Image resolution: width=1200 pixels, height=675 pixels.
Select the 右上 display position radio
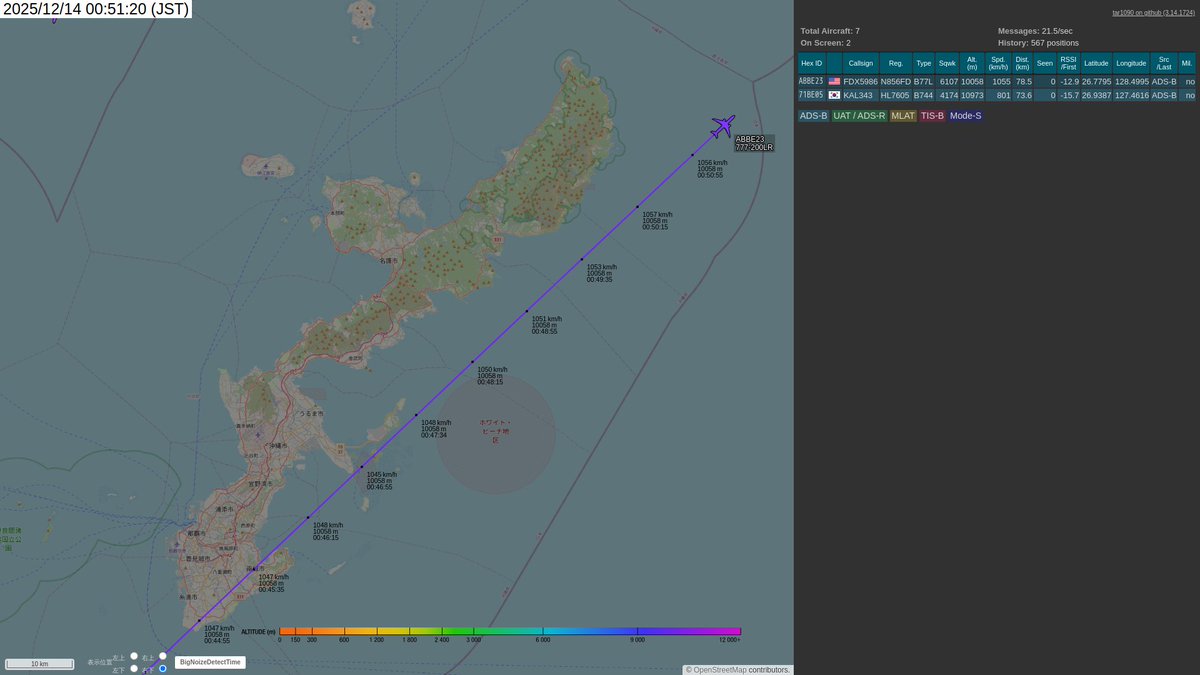[x=163, y=656]
